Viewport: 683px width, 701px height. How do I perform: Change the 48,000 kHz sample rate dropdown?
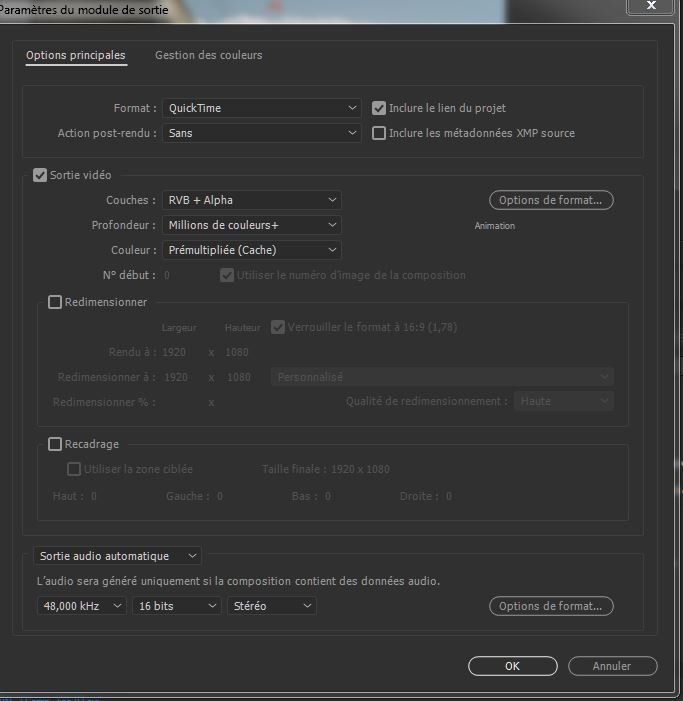82,606
